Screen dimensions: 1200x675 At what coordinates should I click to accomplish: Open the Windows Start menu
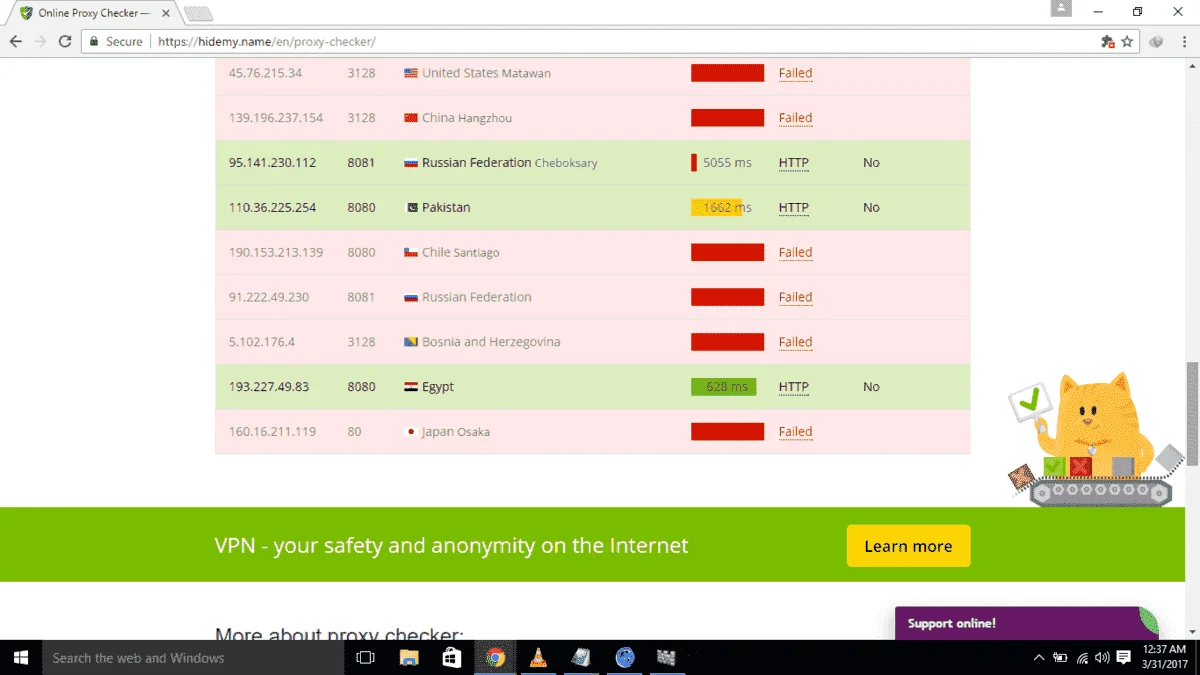click(20, 658)
